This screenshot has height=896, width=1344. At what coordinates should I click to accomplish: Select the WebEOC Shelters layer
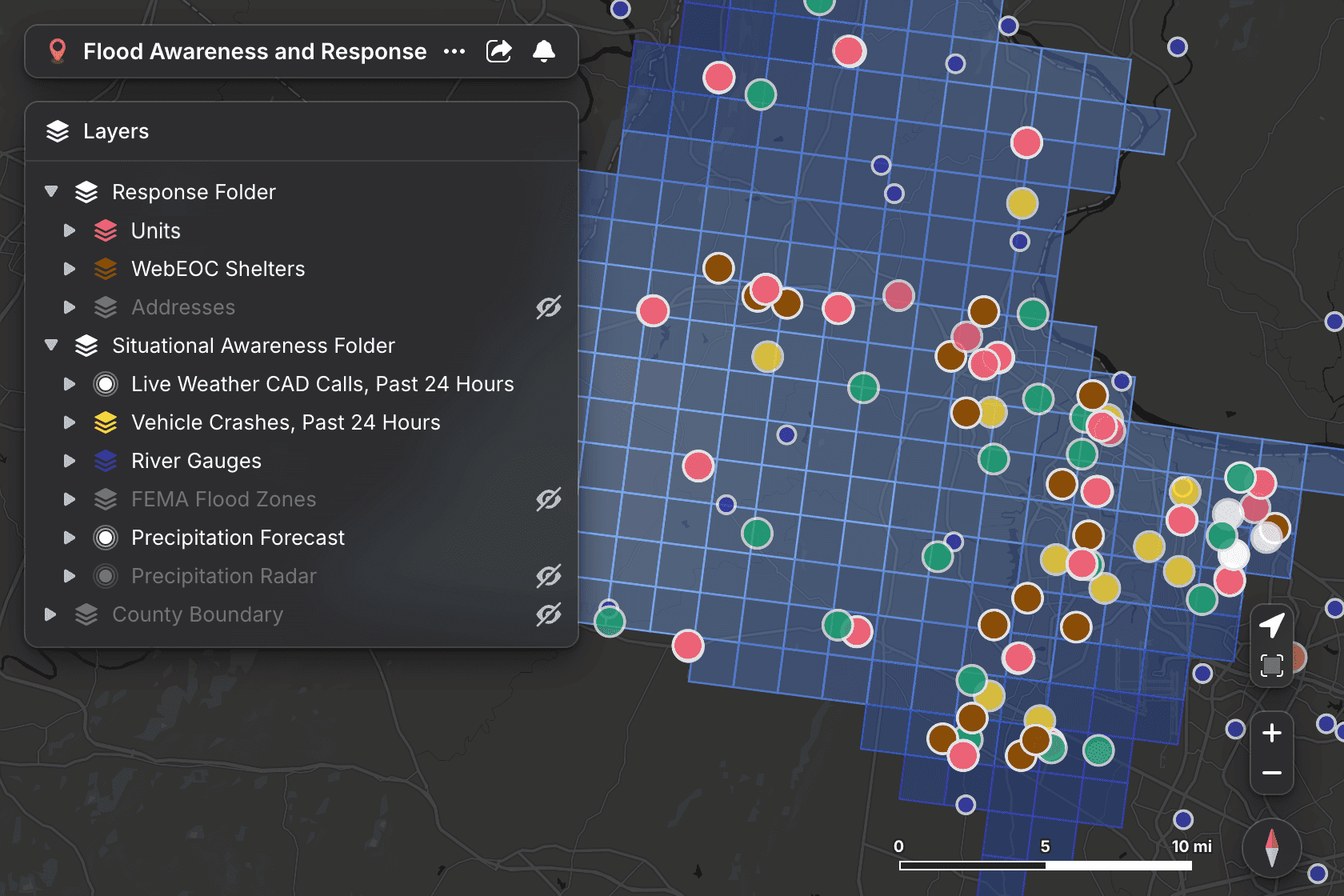[218, 269]
